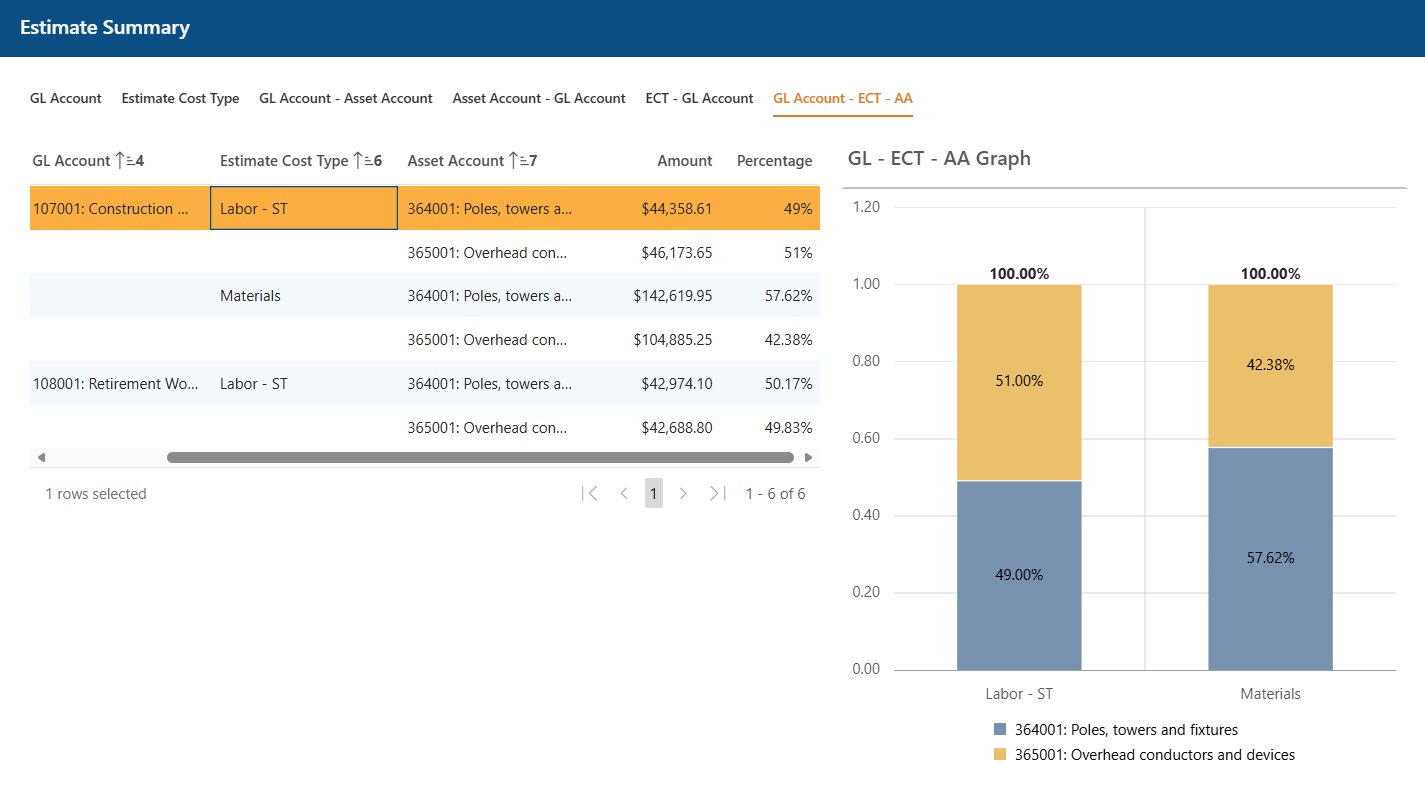Toggle legend 364001: Poles, towers and fixtures
The width and height of the screenshot is (1425, 787).
(x=1116, y=730)
